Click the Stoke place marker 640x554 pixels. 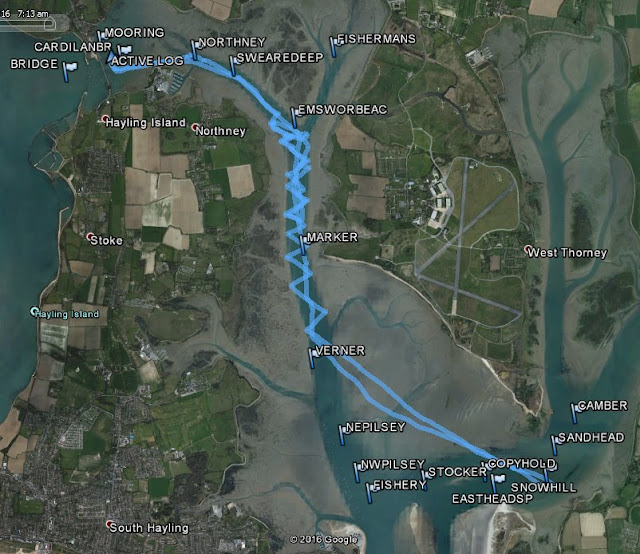91,237
